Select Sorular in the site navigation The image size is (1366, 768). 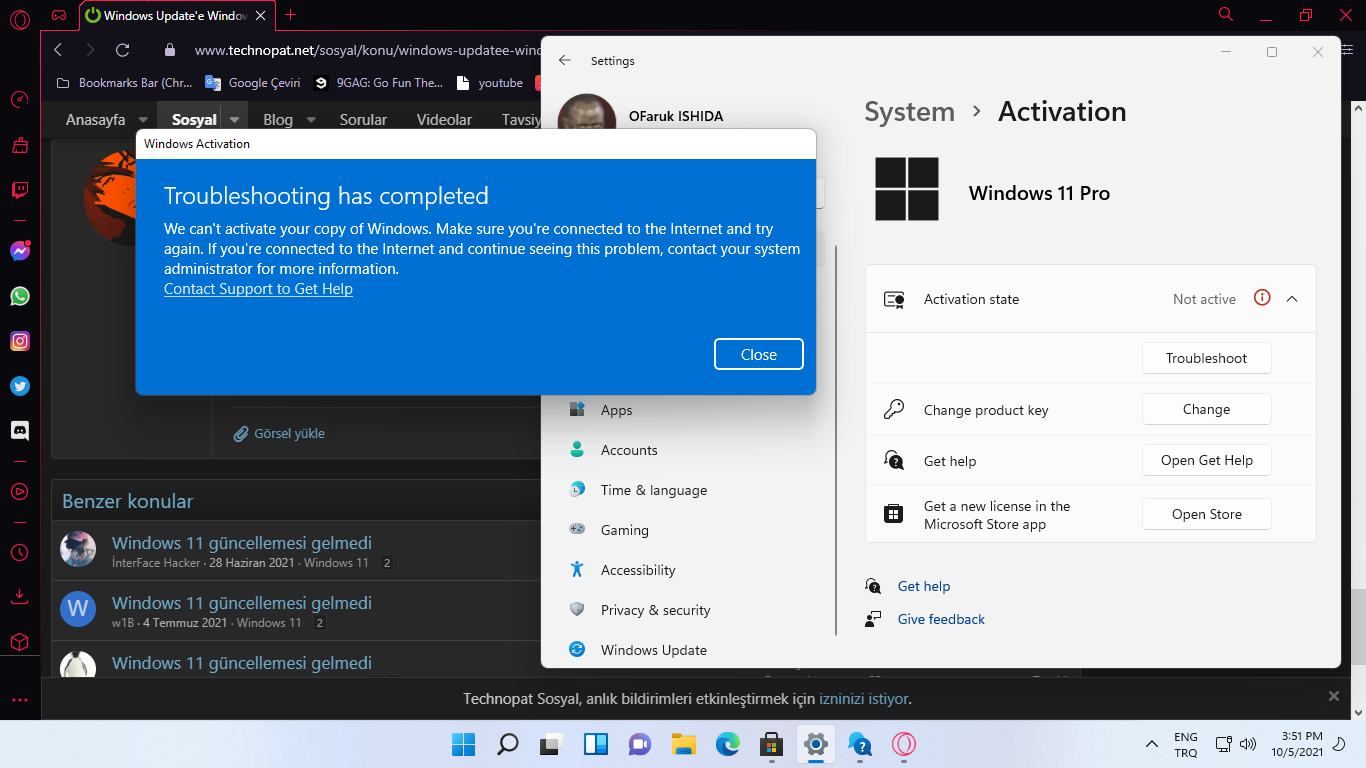point(363,120)
